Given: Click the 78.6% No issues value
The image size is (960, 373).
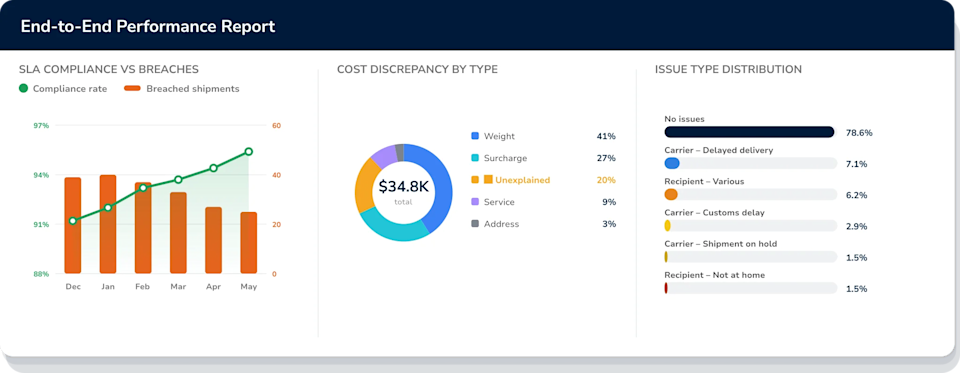Looking at the screenshot, I should (859, 133).
